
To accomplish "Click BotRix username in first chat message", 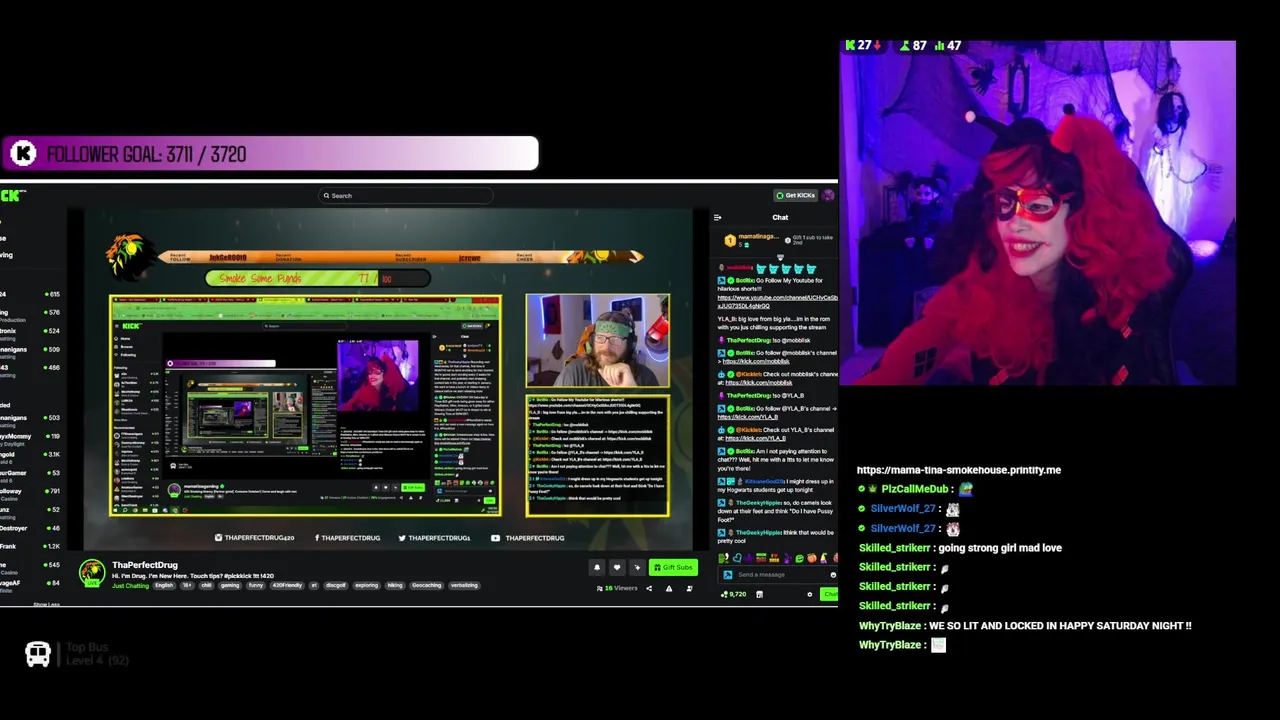I will [745, 280].
